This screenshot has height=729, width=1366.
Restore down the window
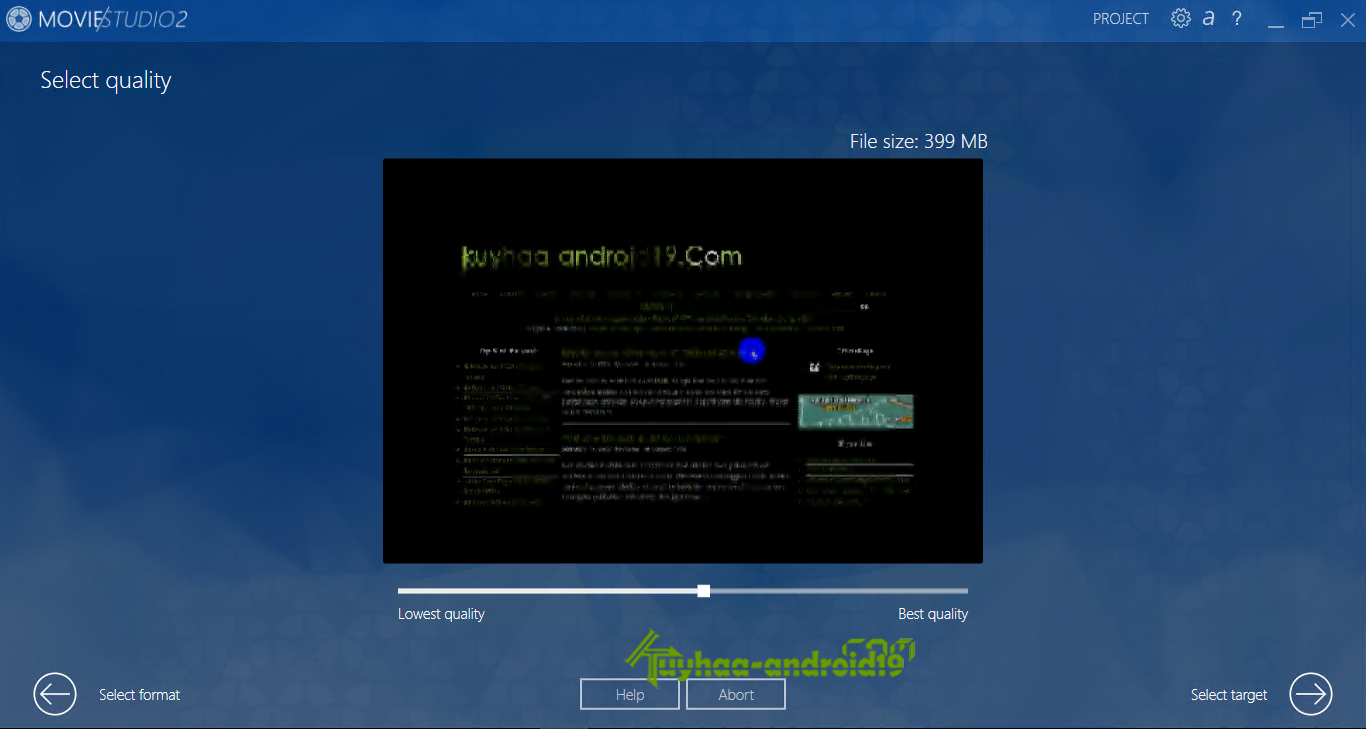(x=1312, y=19)
